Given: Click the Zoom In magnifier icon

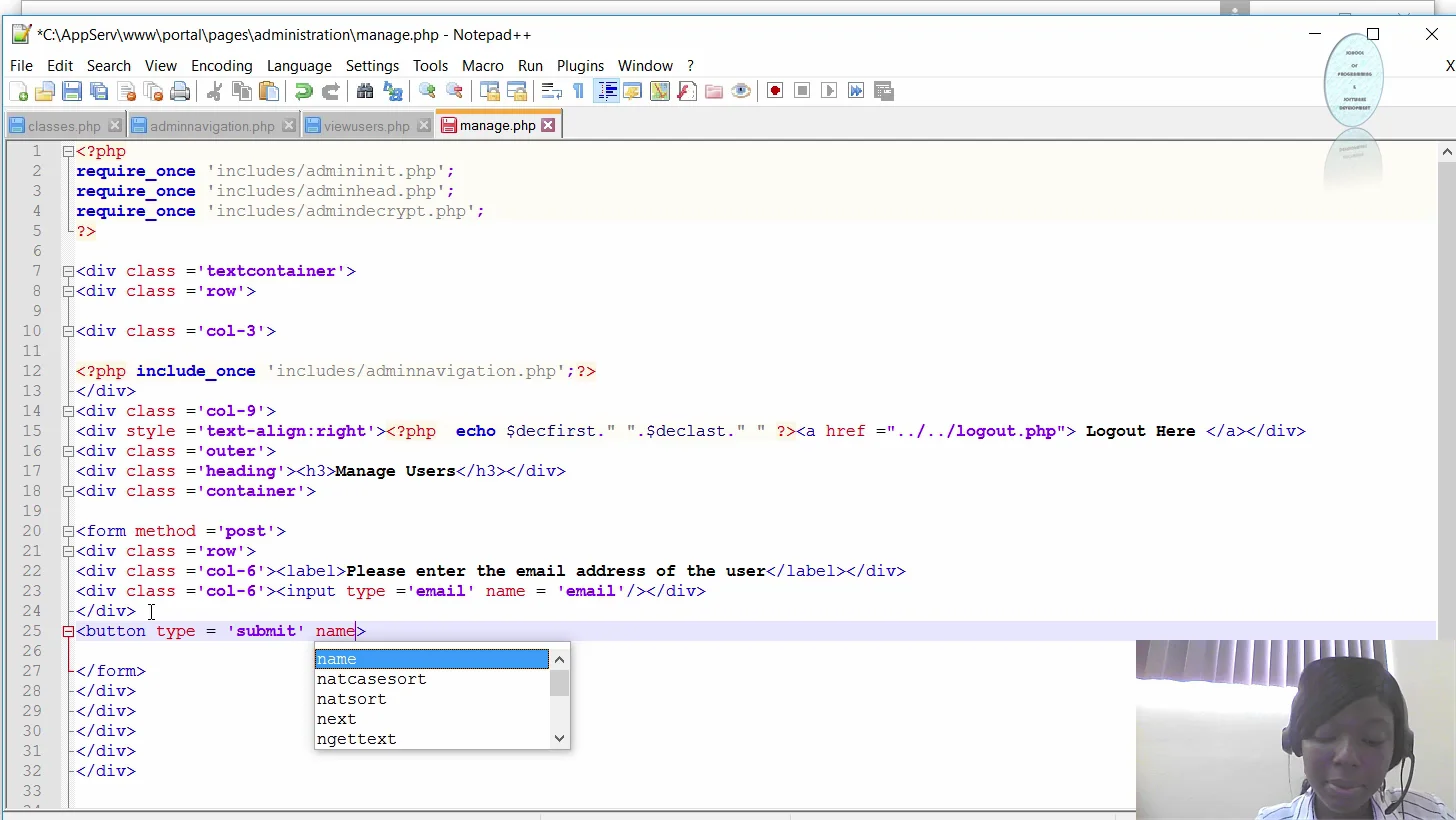Looking at the screenshot, I should (x=427, y=91).
